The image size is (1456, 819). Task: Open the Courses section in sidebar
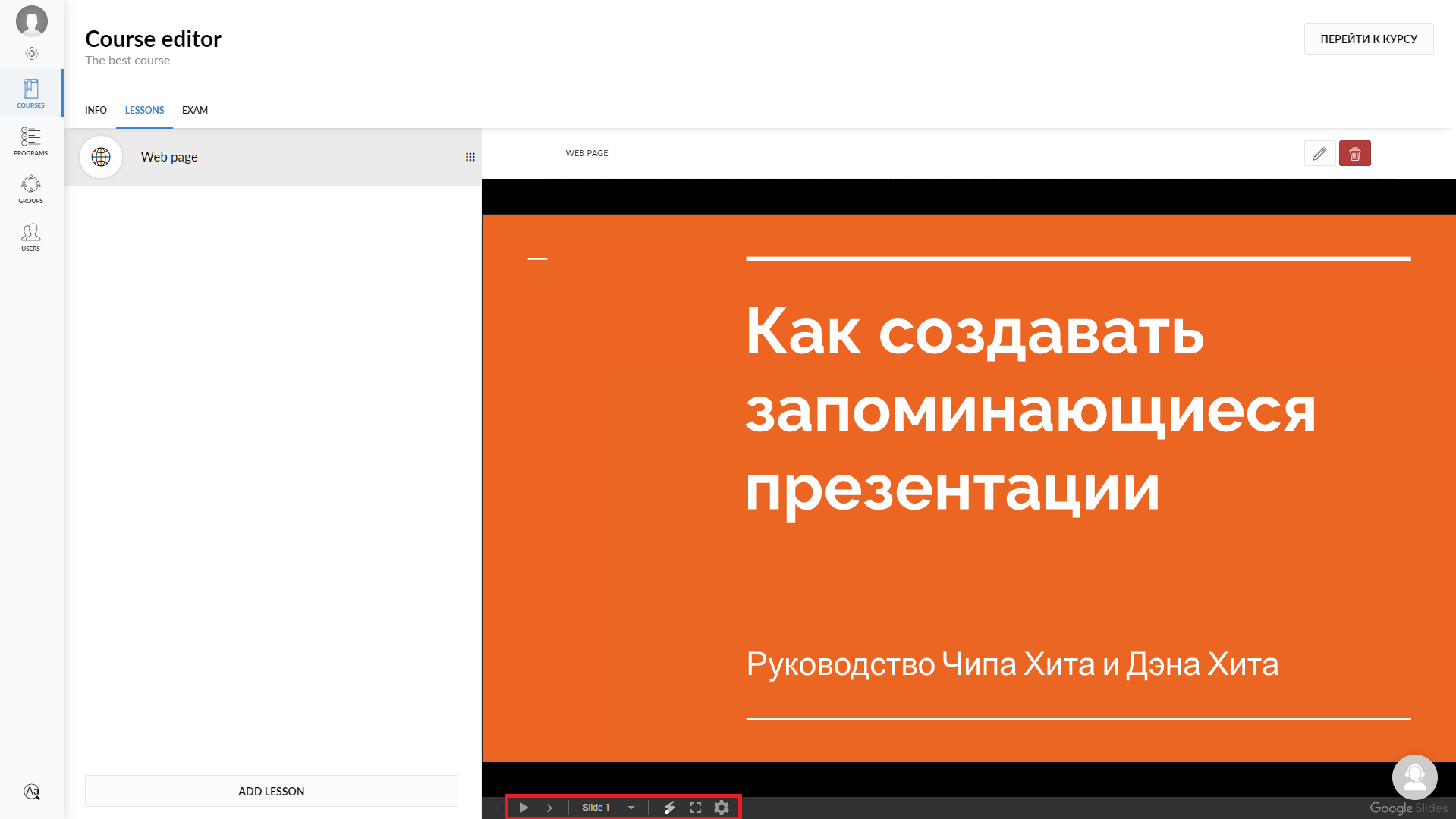(31, 93)
